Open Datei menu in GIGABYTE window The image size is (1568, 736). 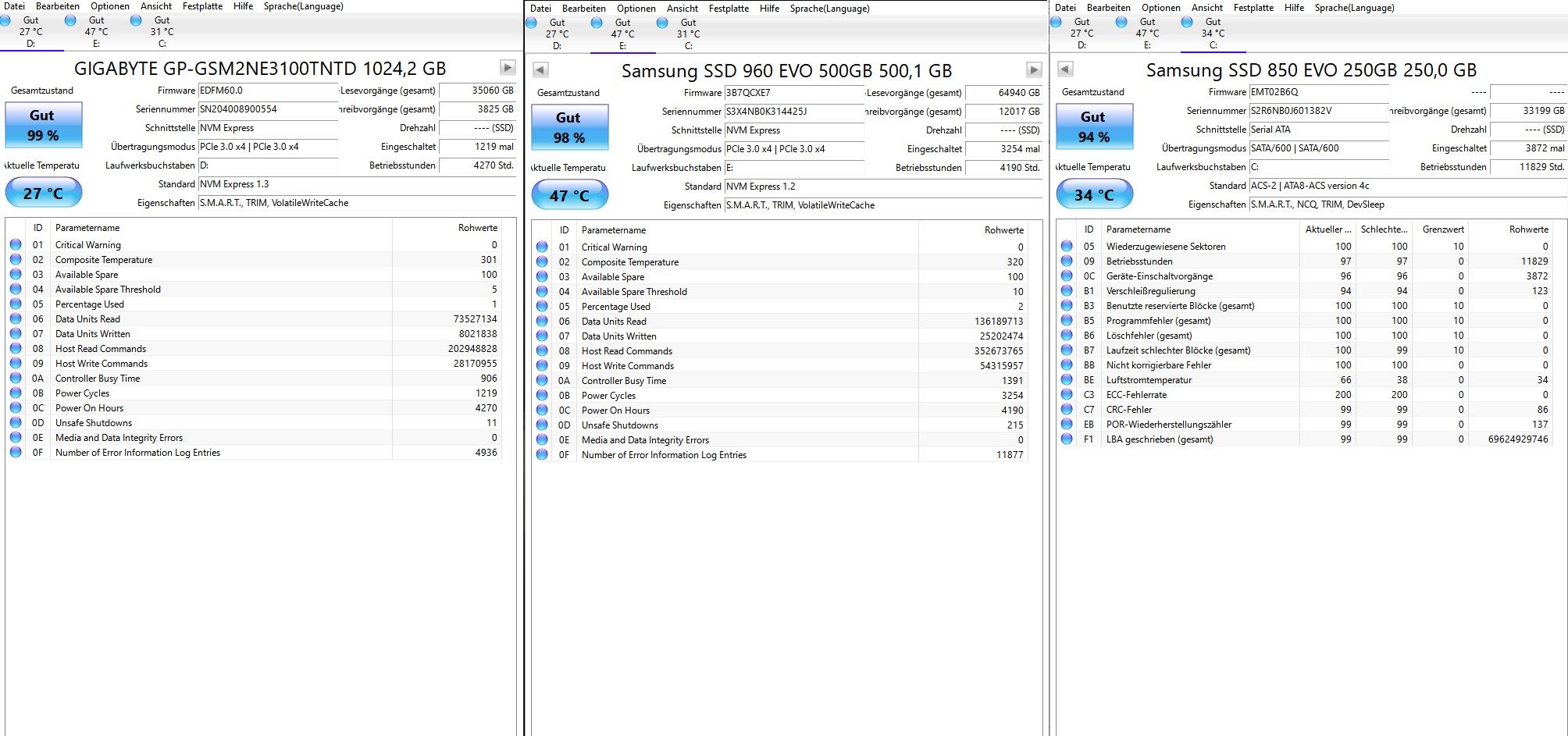pos(14,6)
